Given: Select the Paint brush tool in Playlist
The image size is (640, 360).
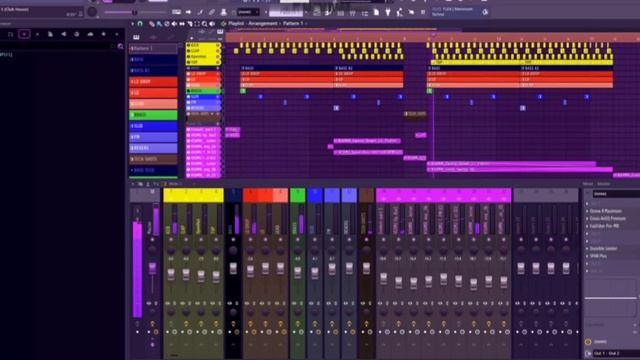Looking at the screenshot, I should [x=159, y=24].
